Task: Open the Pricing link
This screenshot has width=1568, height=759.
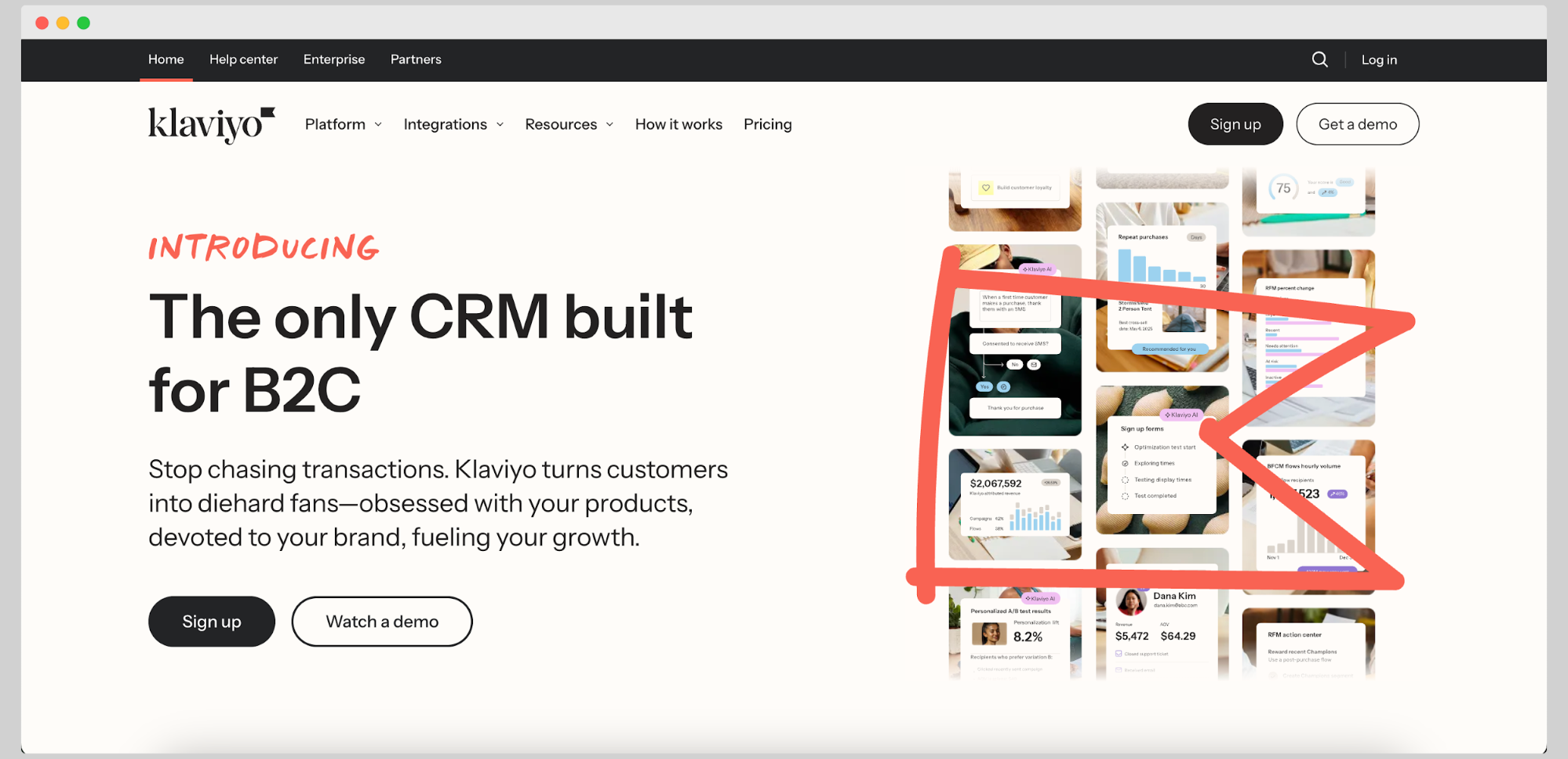Action: (x=767, y=125)
